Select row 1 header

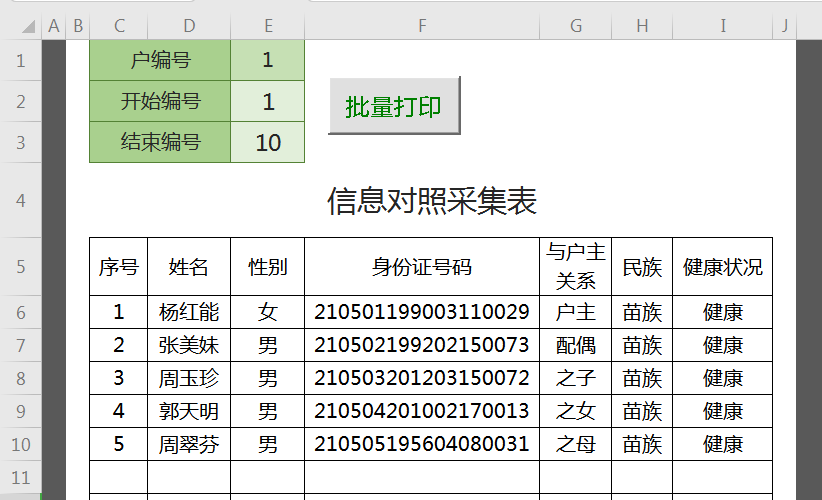[20, 60]
